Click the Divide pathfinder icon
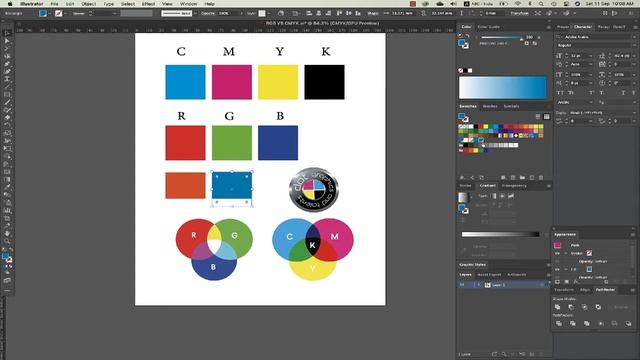The image size is (640, 360). point(559,323)
